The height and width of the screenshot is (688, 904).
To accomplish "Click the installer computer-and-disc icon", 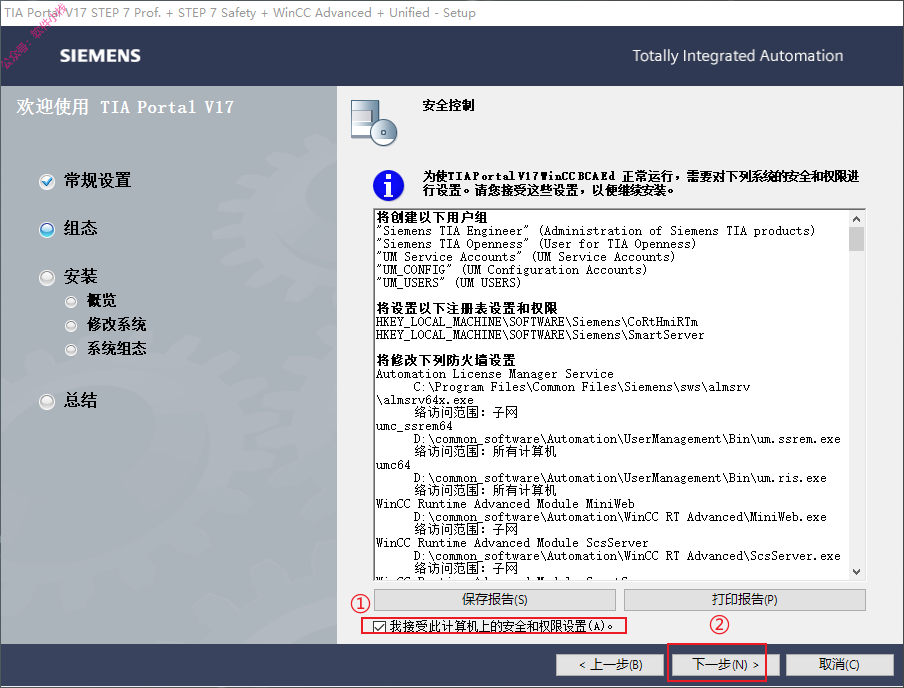I will [374, 122].
